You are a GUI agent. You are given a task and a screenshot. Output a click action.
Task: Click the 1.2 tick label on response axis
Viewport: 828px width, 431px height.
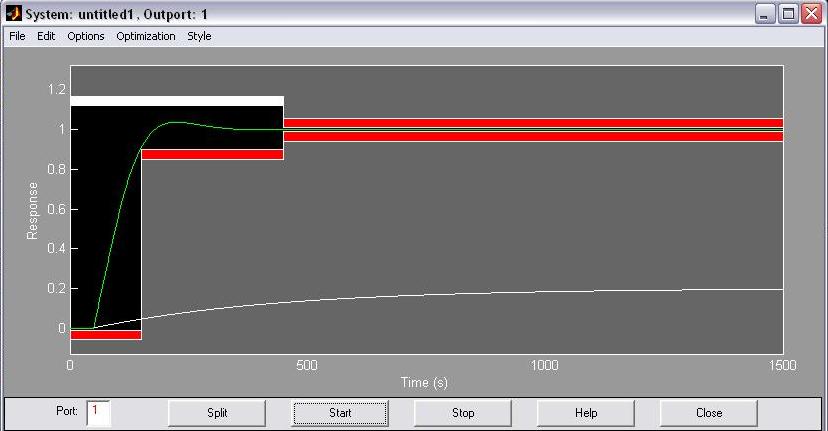click(x=57, y=89)
